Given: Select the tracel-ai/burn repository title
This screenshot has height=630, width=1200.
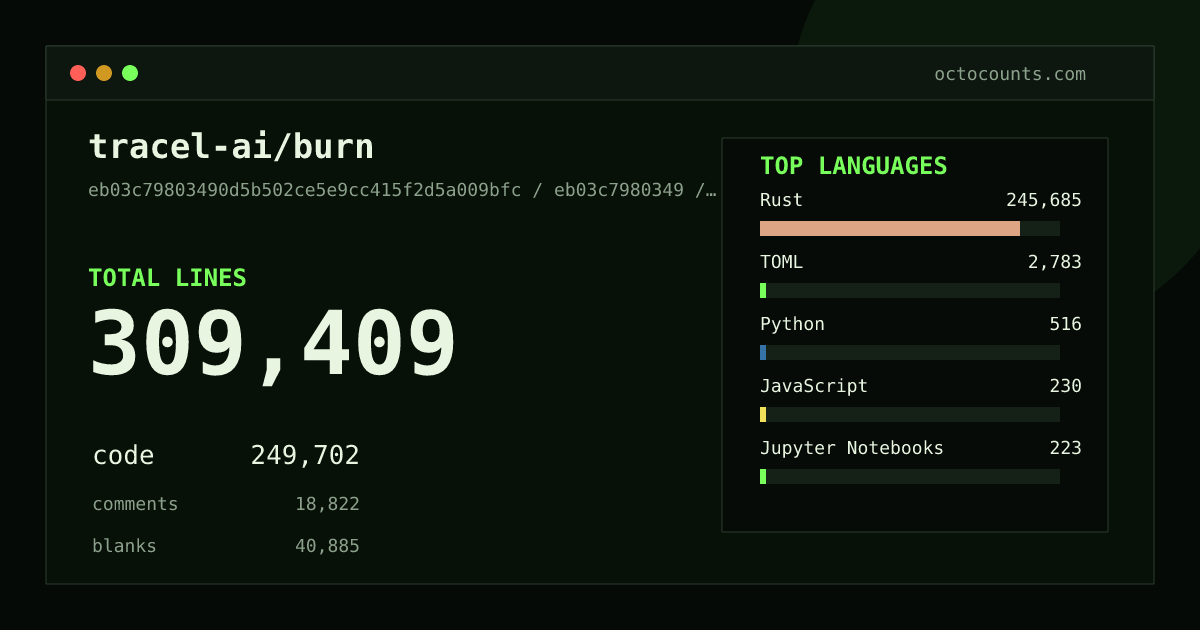Looking at the screenshot, I should click(231, 147).
